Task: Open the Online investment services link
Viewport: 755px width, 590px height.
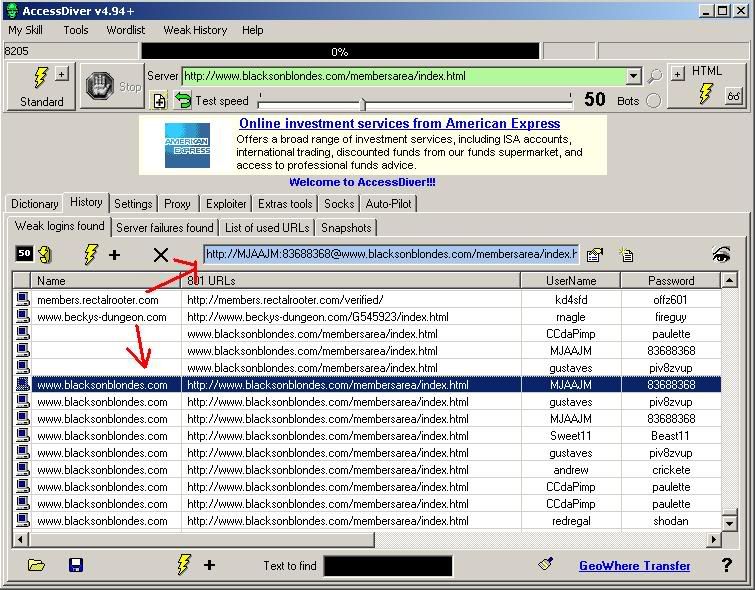Action: (x=400, y=123)
